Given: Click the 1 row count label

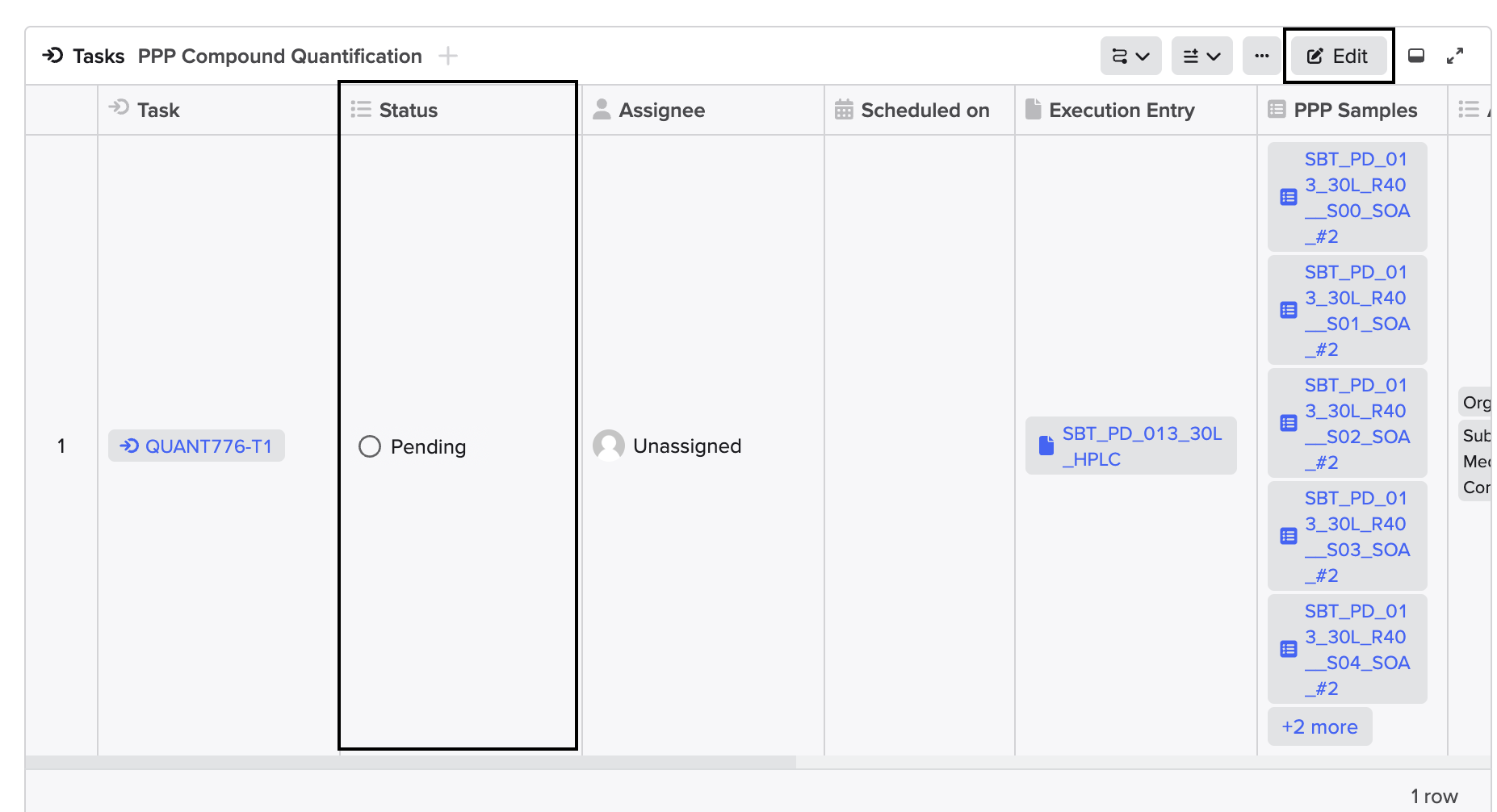Looking at the screenshot, I should click(1434, 797).
